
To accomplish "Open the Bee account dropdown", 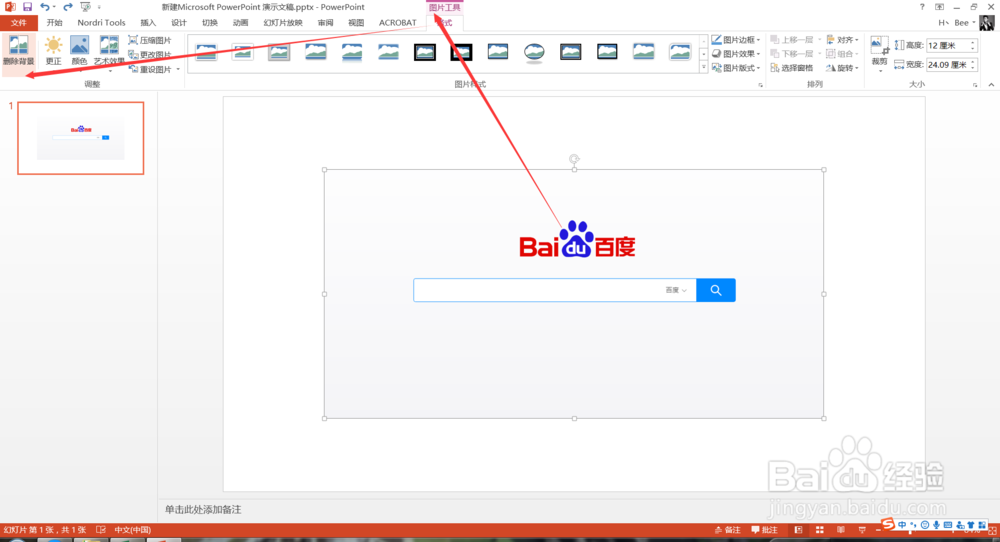I will coord(964,22).
